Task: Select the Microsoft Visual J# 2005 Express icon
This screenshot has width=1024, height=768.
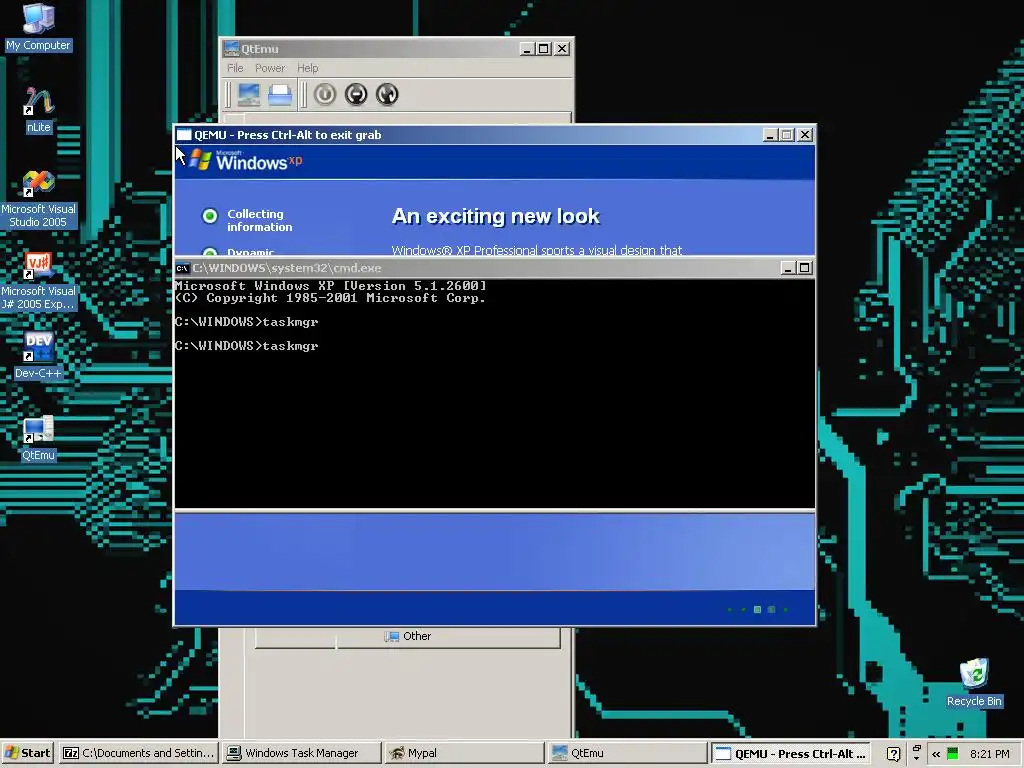Action: pyautogui.click(x=38, y=281)
